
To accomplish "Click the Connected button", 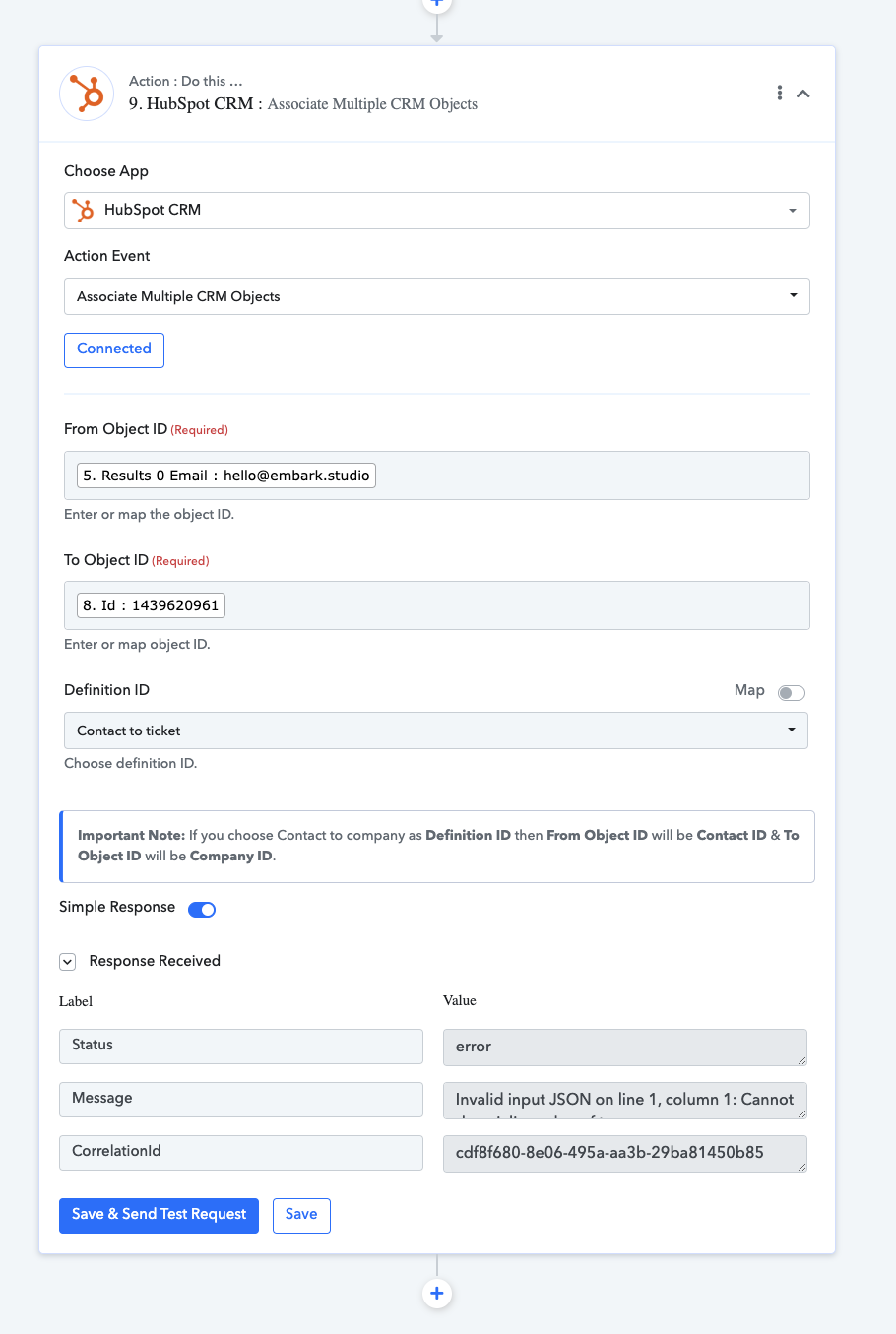I will [x=114, y=349].
